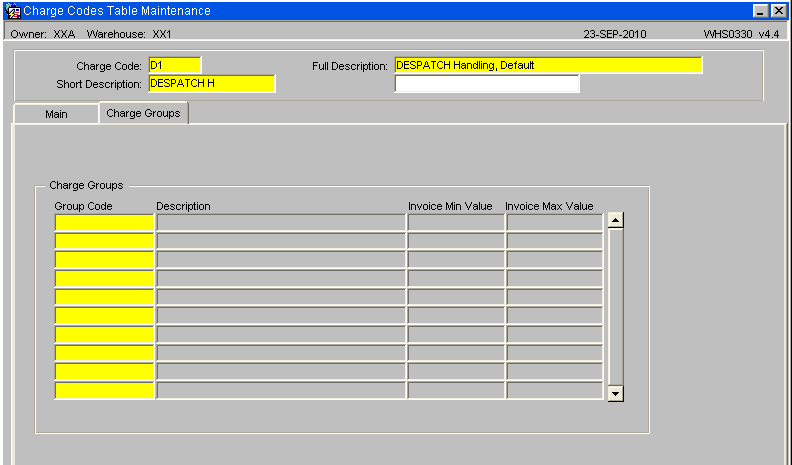Click the first row Description cell

pos(281,223)
